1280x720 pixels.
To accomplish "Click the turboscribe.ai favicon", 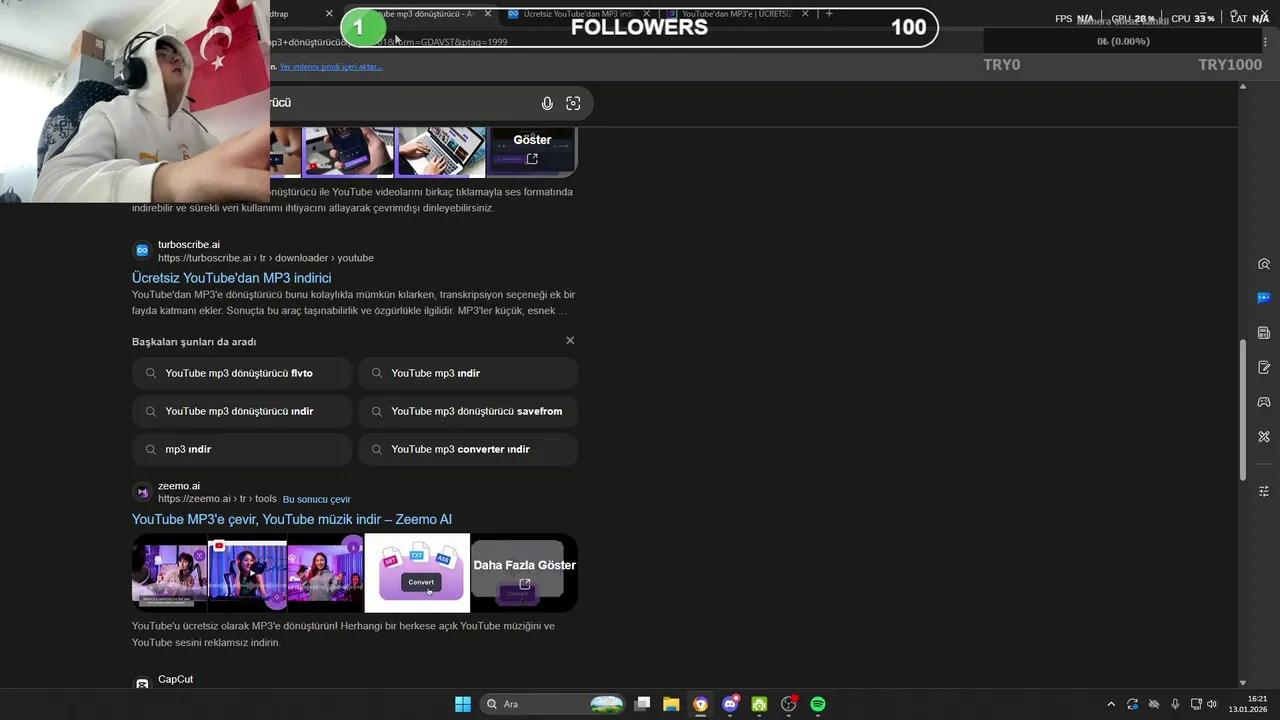I will (x=142, y=250).
